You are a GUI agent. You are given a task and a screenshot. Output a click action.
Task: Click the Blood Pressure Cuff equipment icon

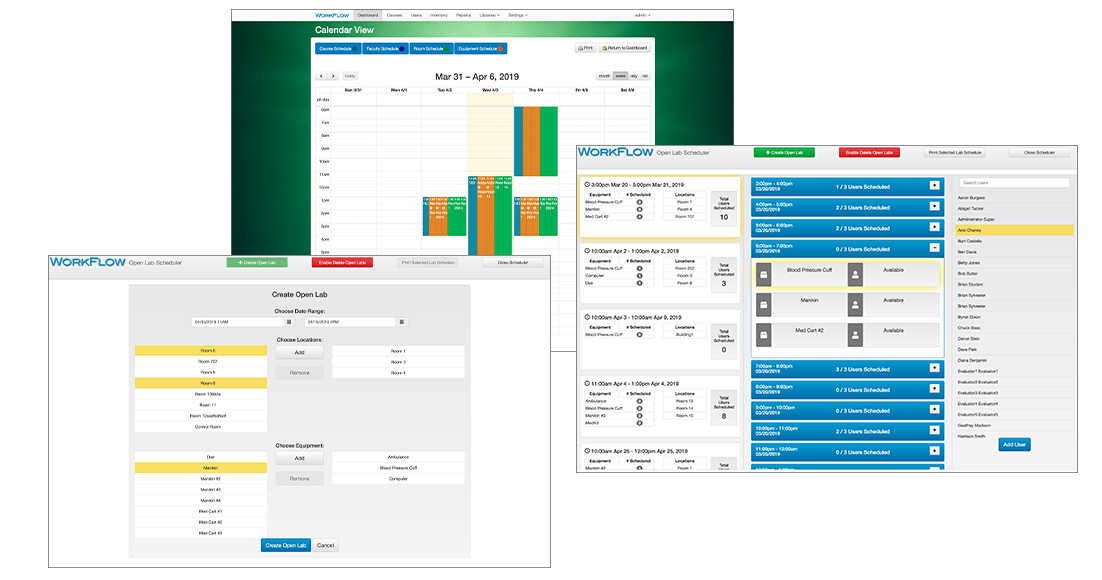coord(763,275)
